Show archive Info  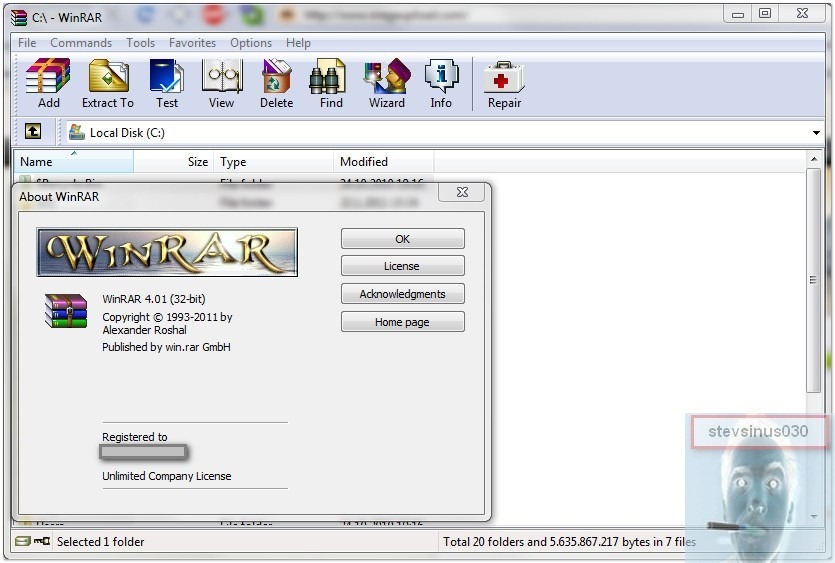point(441,84)
